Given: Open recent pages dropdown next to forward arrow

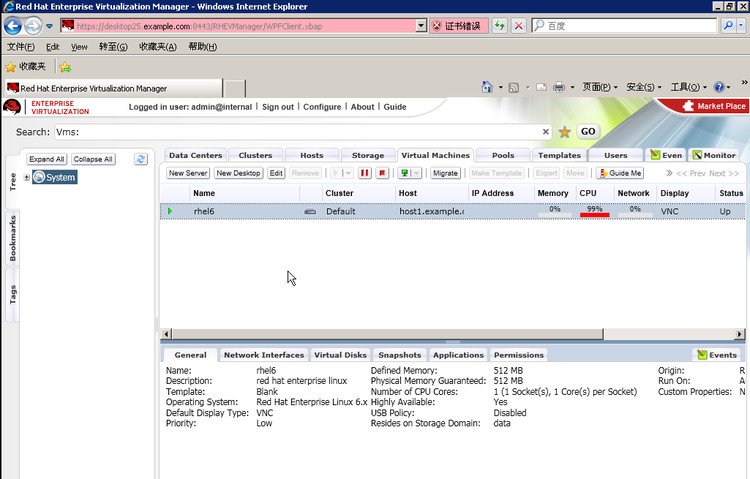Looking at the screenshot, I should point(49,26).
